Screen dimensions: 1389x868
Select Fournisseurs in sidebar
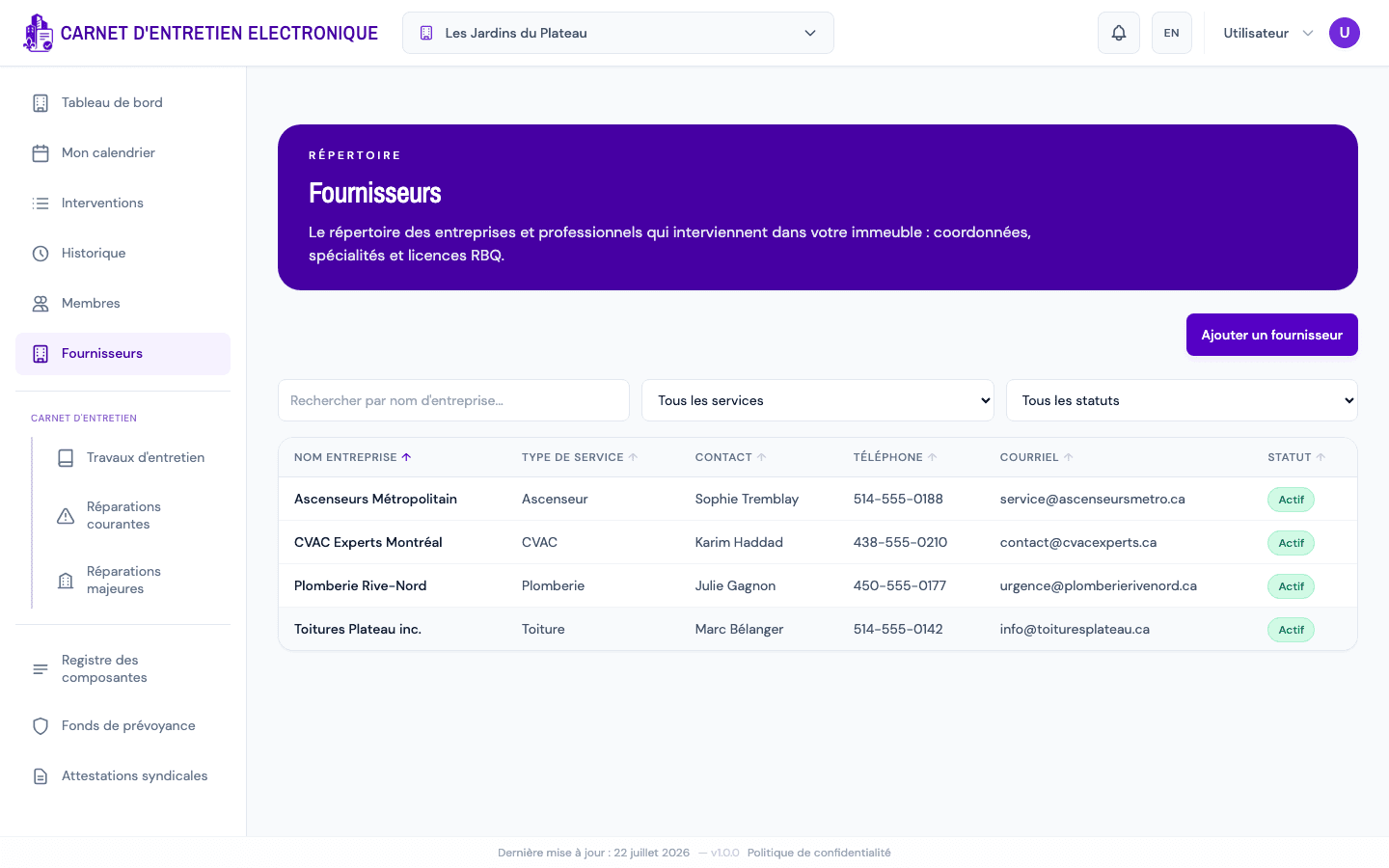pyautogui.click(x=123, y=354)
